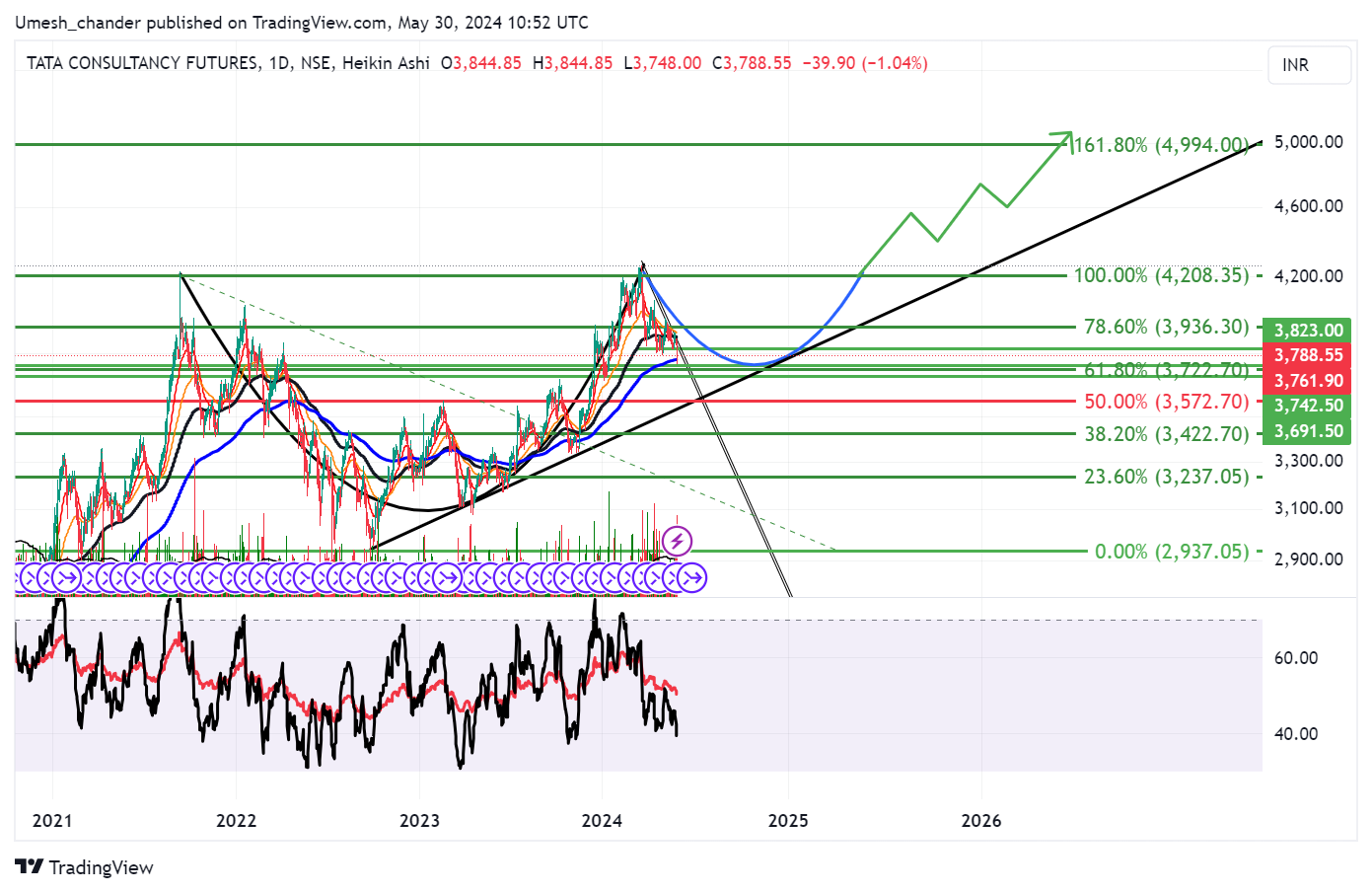Click the change value −39.90 (−1.04%)

pyautogui.click(x=865, y=63)
